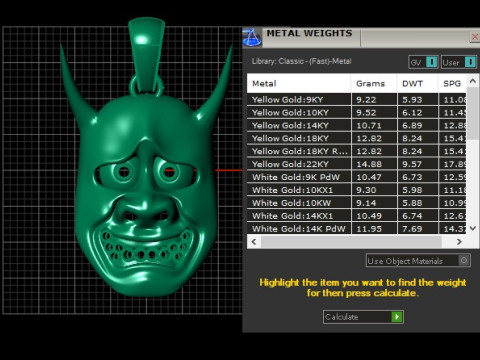Click the horizontal scroll right arrow
The height and width of the screenshot is (360, 480).
(x=459, y=242)
